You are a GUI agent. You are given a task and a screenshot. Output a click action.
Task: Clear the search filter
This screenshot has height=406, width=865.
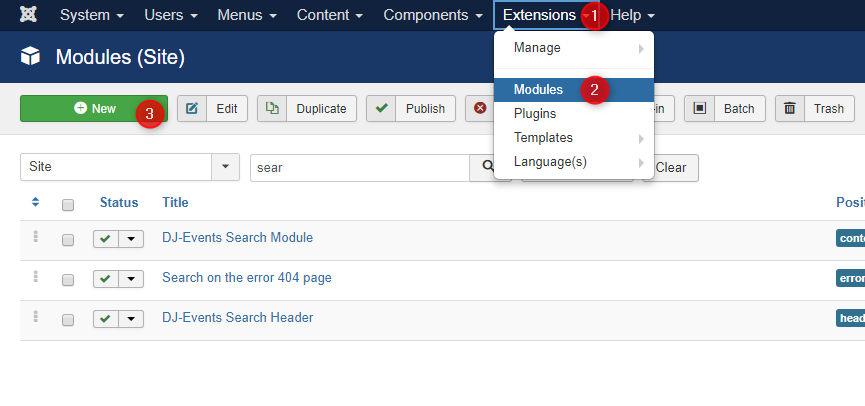670,168
